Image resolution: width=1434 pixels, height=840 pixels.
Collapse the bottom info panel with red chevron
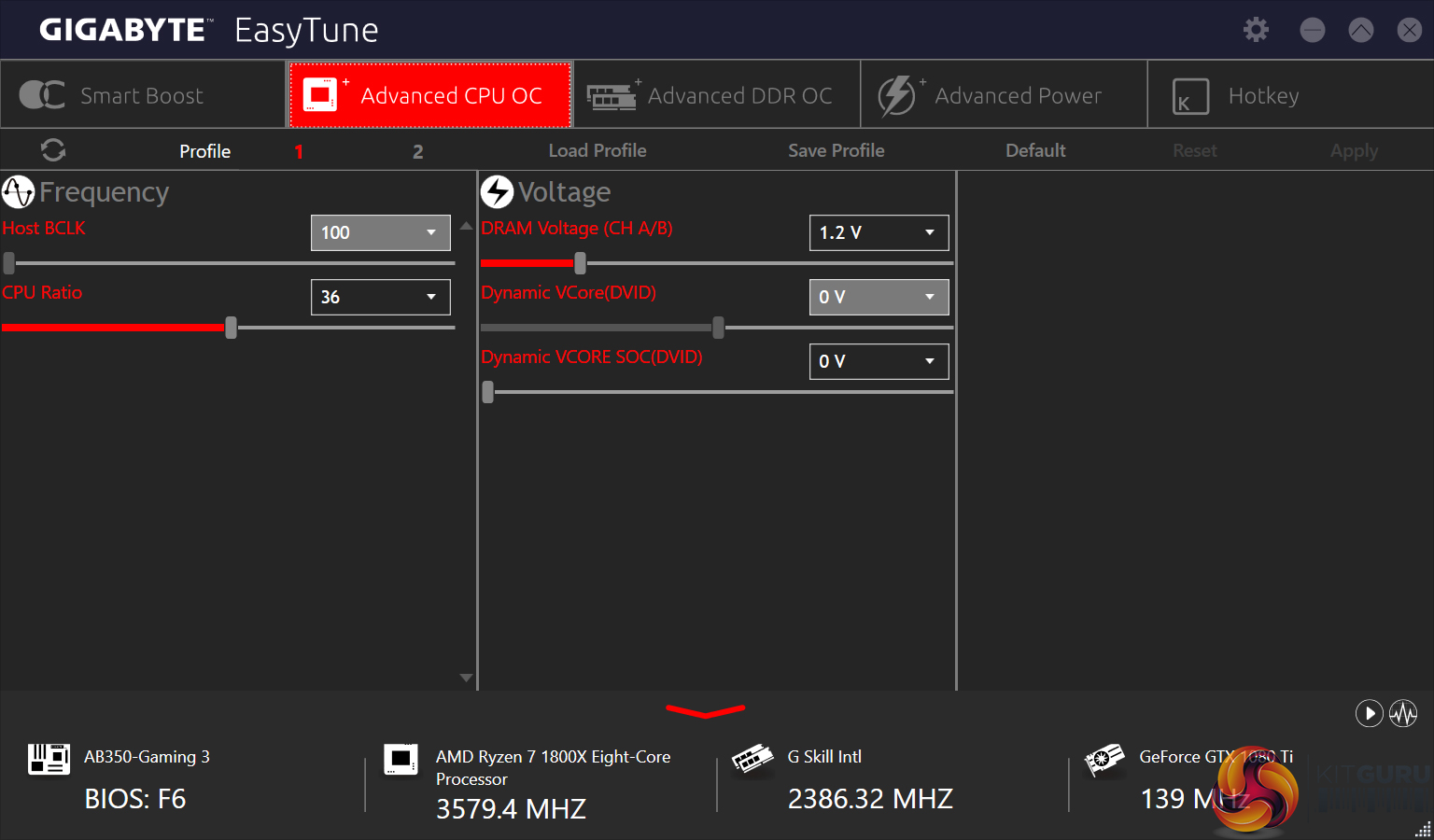coord(705,712)
